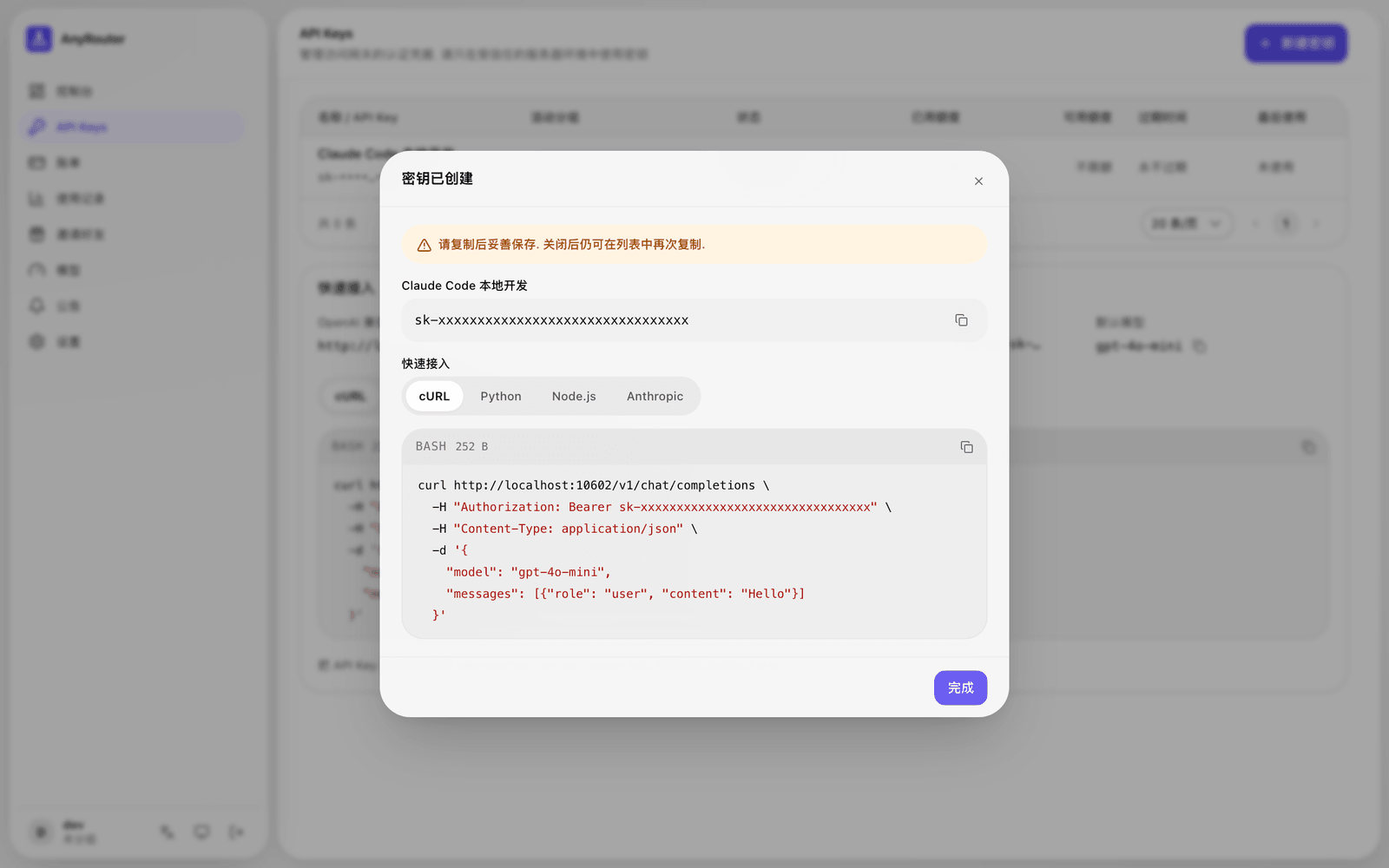Click the gauge icon in the sidebar
1389x868 pixels.
[36, 270]
